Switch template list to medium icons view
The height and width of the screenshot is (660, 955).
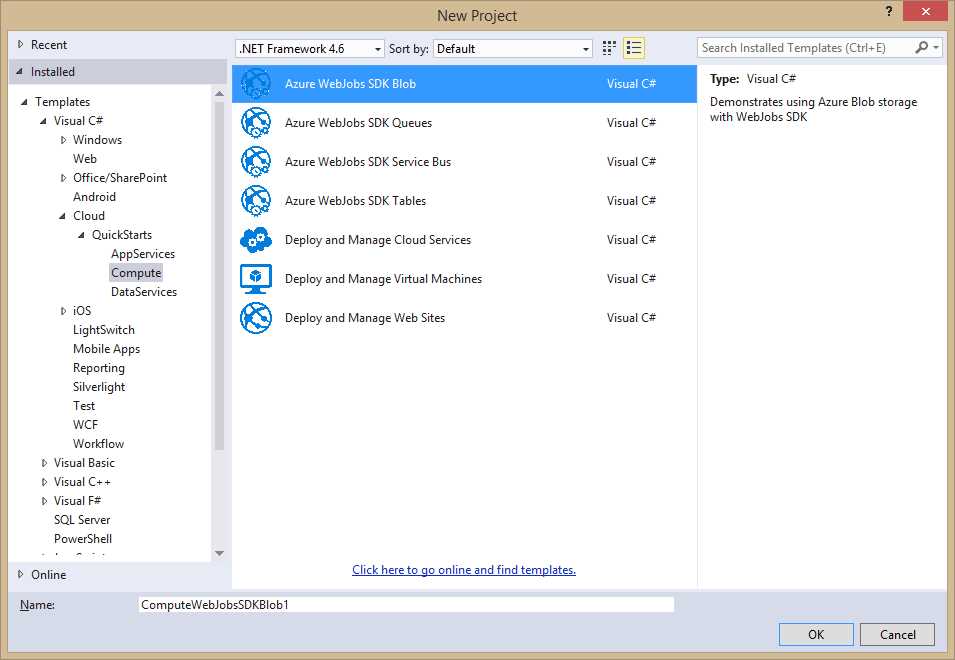(608, 47)
